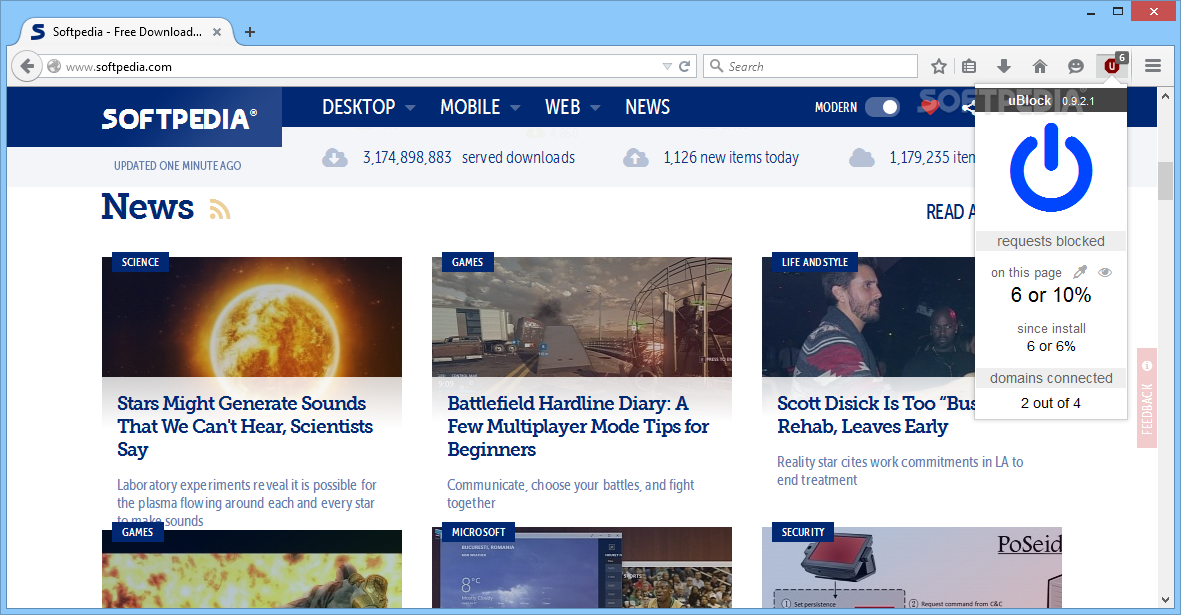The image size is (1181, 615).
Task: Expand the MOBILE dropdown arrow
Action: click(515, 108)
